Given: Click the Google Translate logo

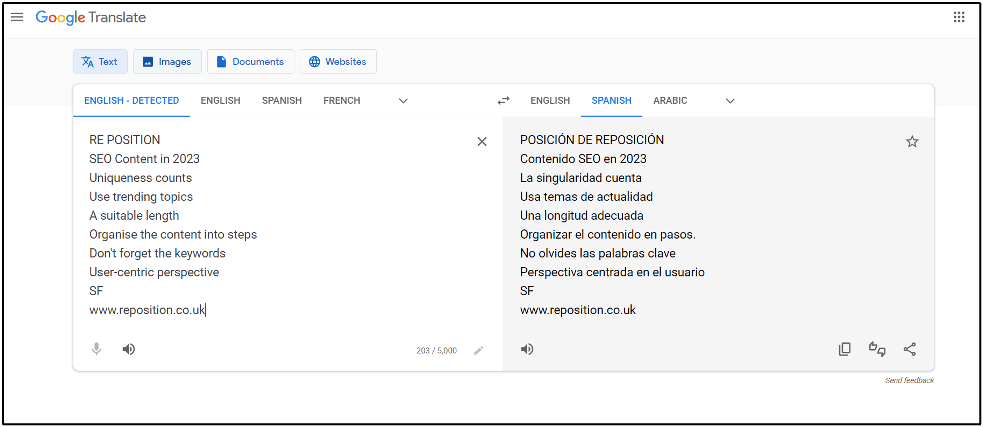Looking at the screenshot, I should pyautogui.click(x=91, y=18).
